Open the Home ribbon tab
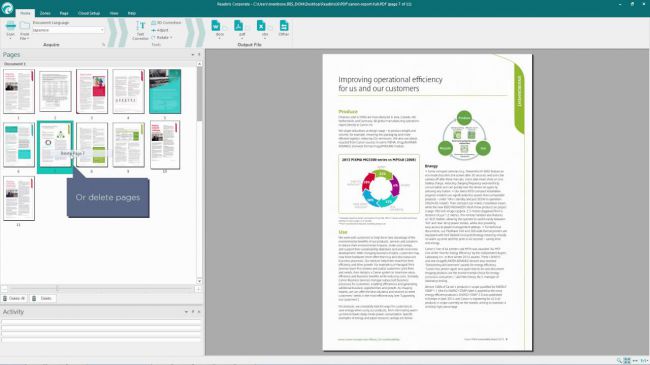650x365 pixels. pyautogui.click(x=25, y=13)
